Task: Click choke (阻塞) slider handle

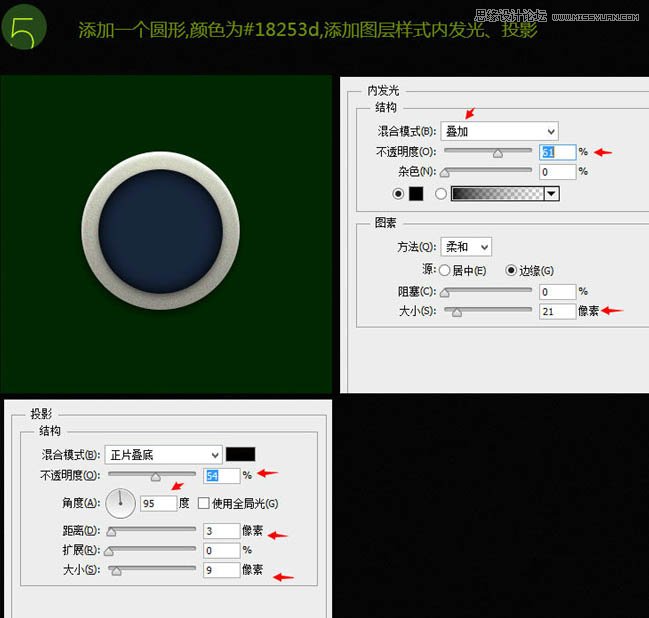Action: [x=445, y=293]
